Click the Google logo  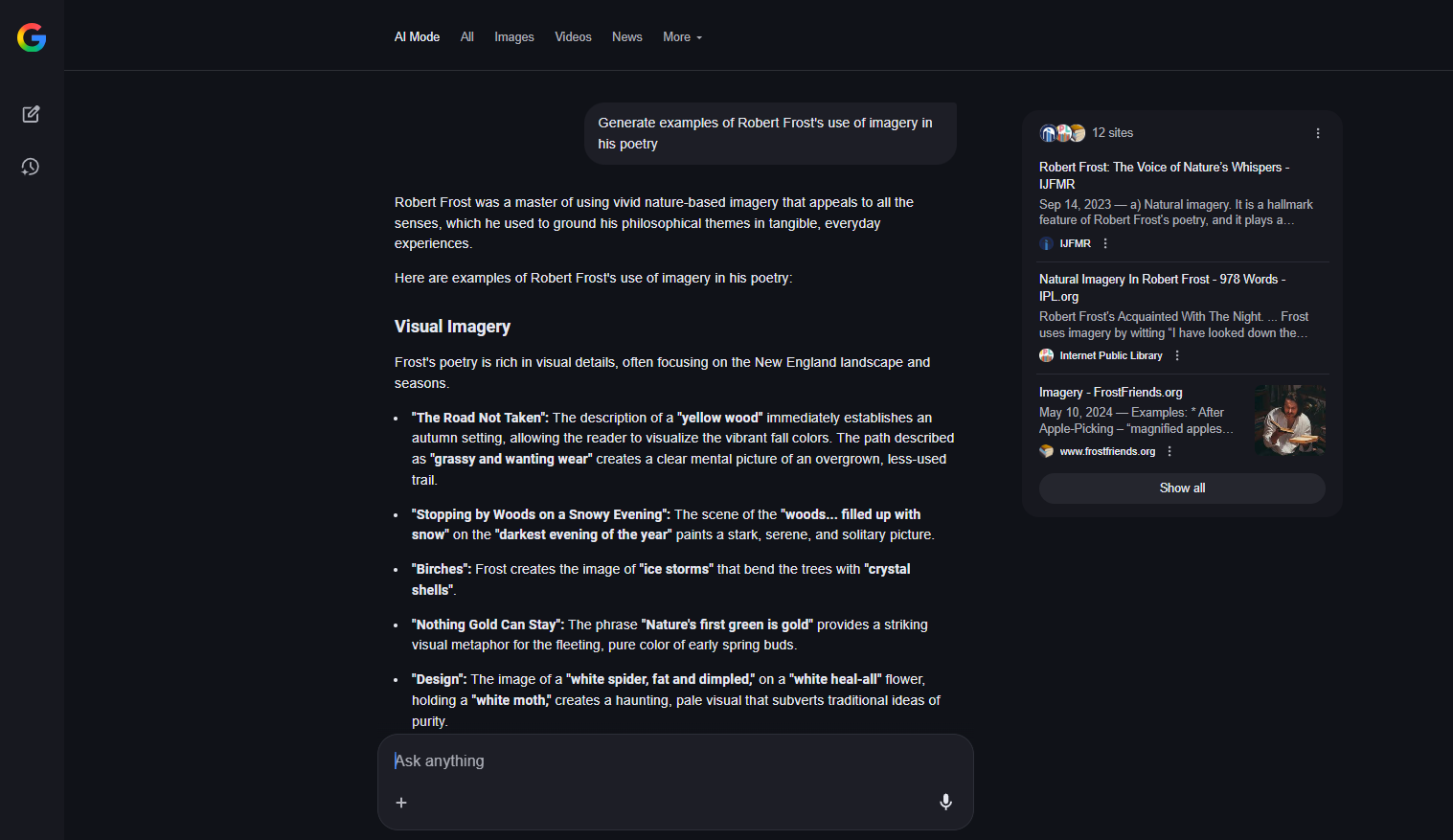30,38
